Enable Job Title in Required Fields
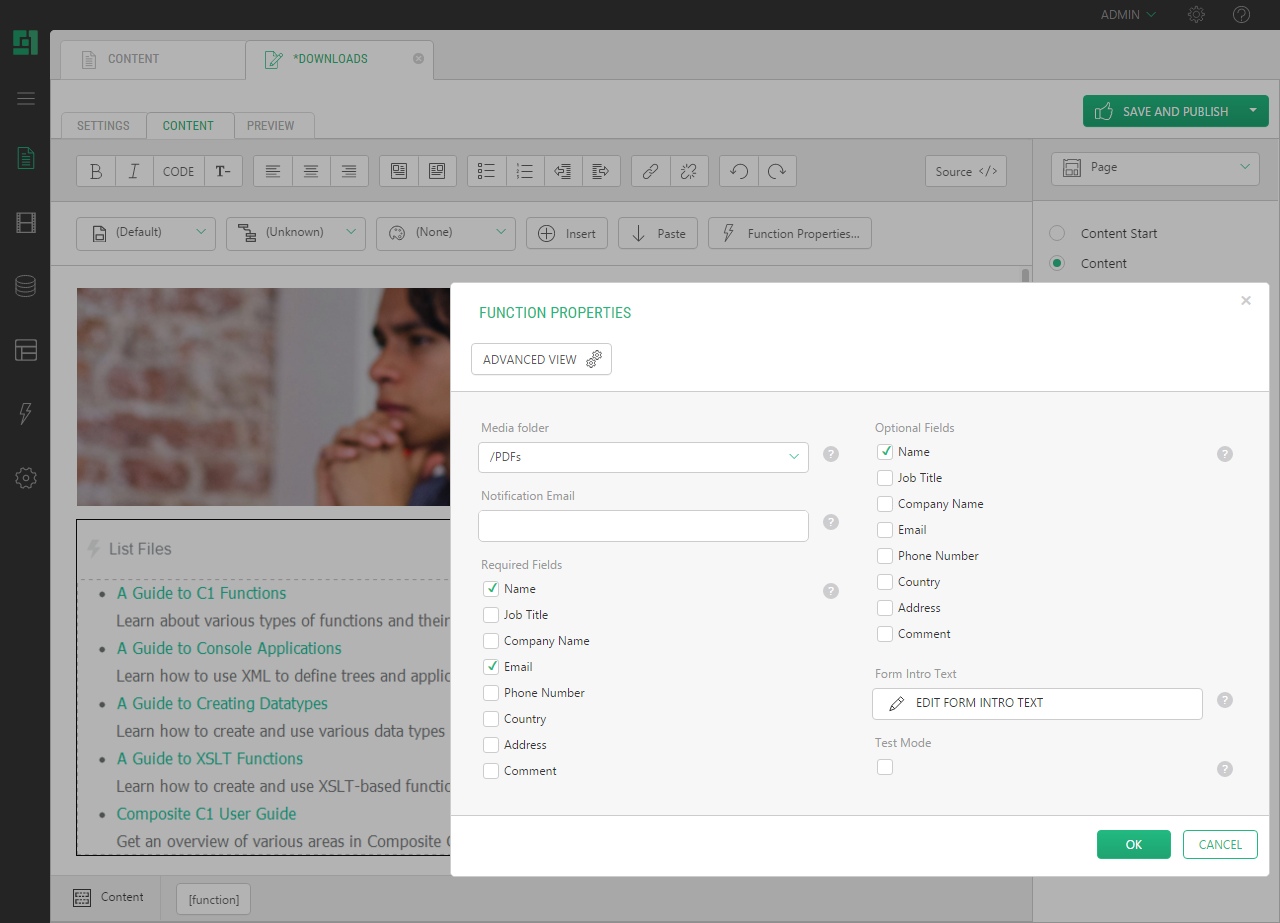Viewport: 1280px width, 923px height. click(x=491, y=615)
